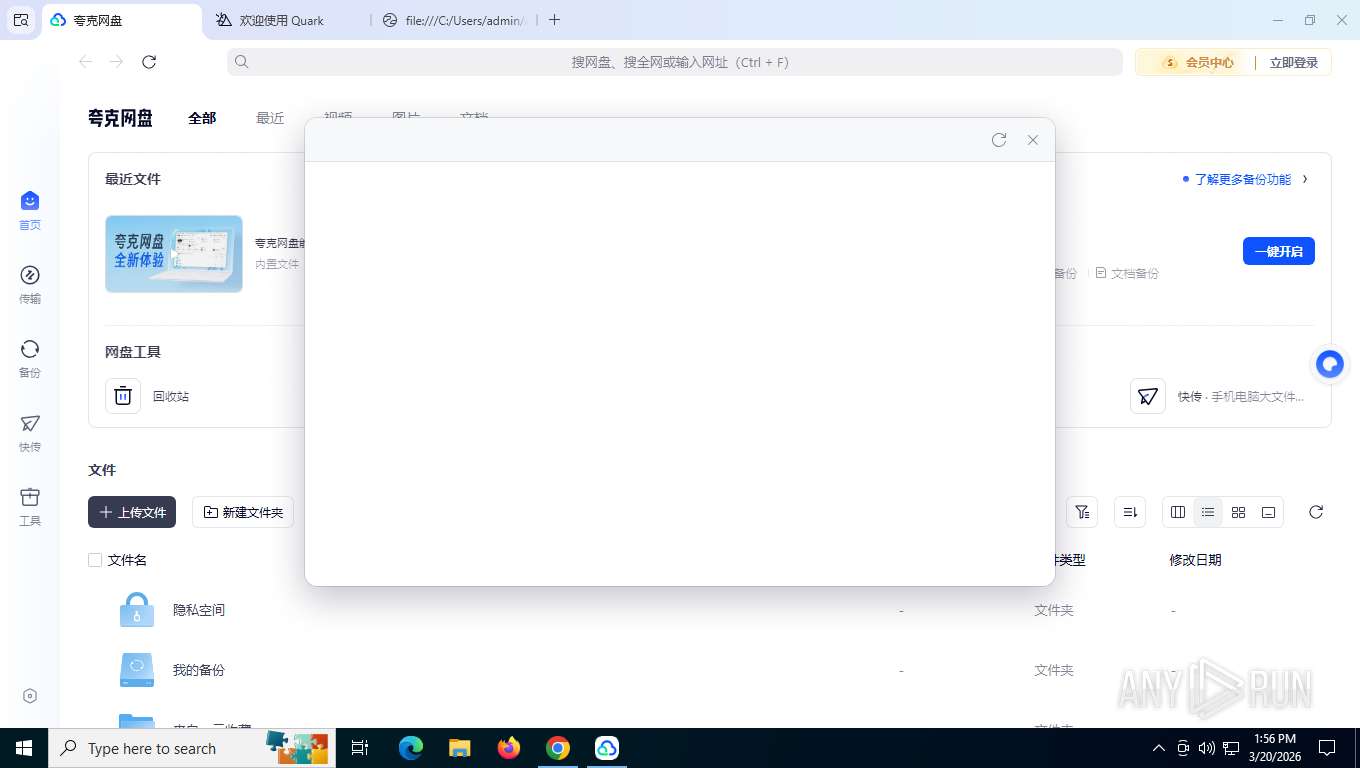Screen dimensions: 1360x768
Task: Select the file:///C:/Users/admin browser tab
Action: tap(455, 20)
